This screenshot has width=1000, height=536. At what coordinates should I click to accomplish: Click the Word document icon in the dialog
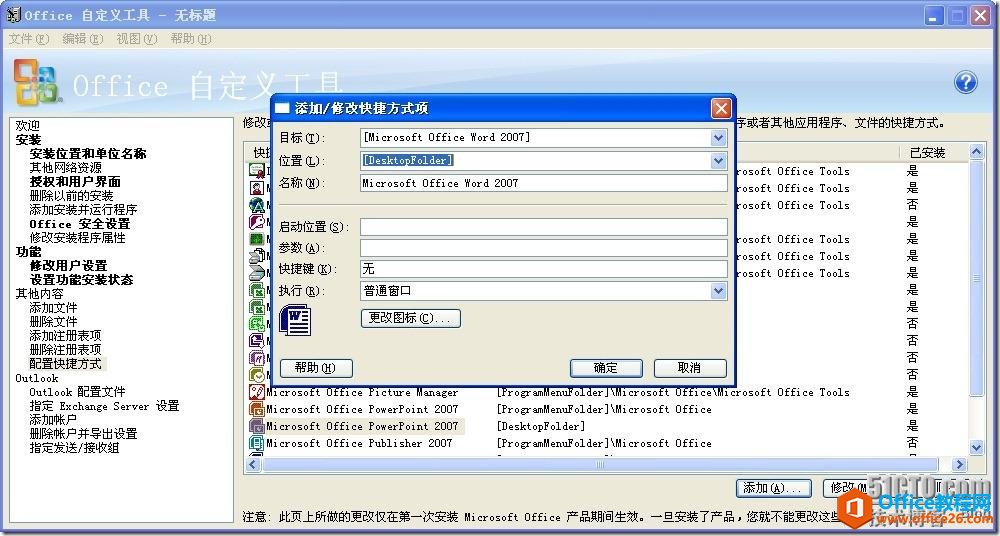coord(295,320)
